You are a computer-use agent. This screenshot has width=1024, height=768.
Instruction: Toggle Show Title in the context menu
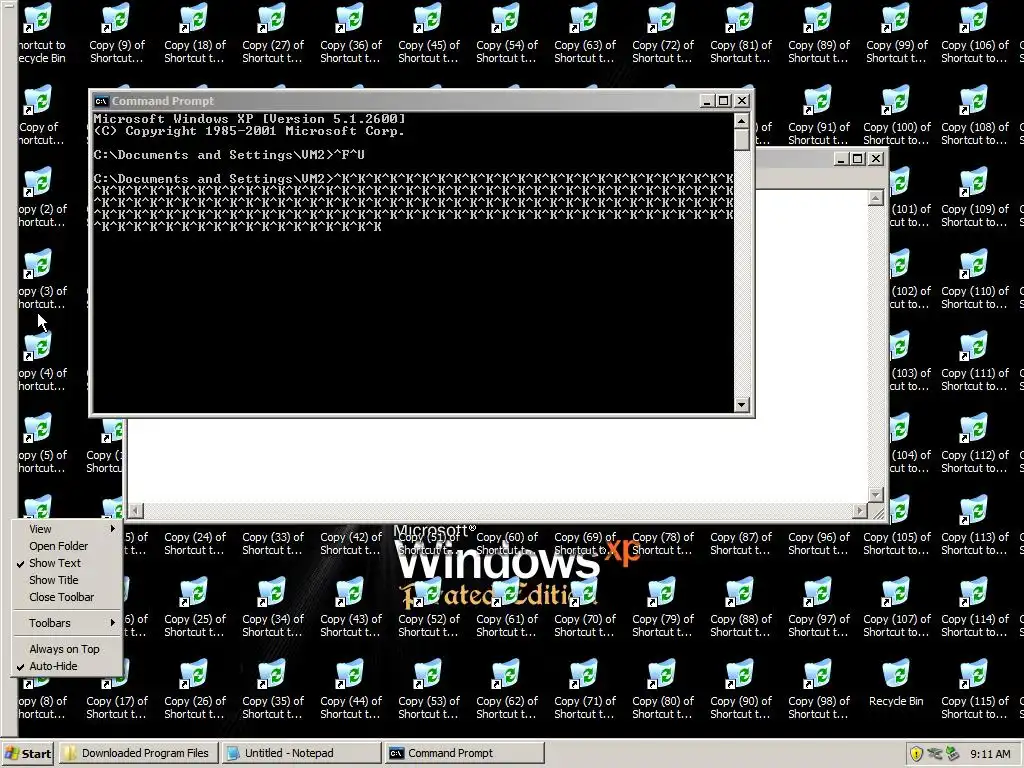pyautogui.click(x=67, y=580)
